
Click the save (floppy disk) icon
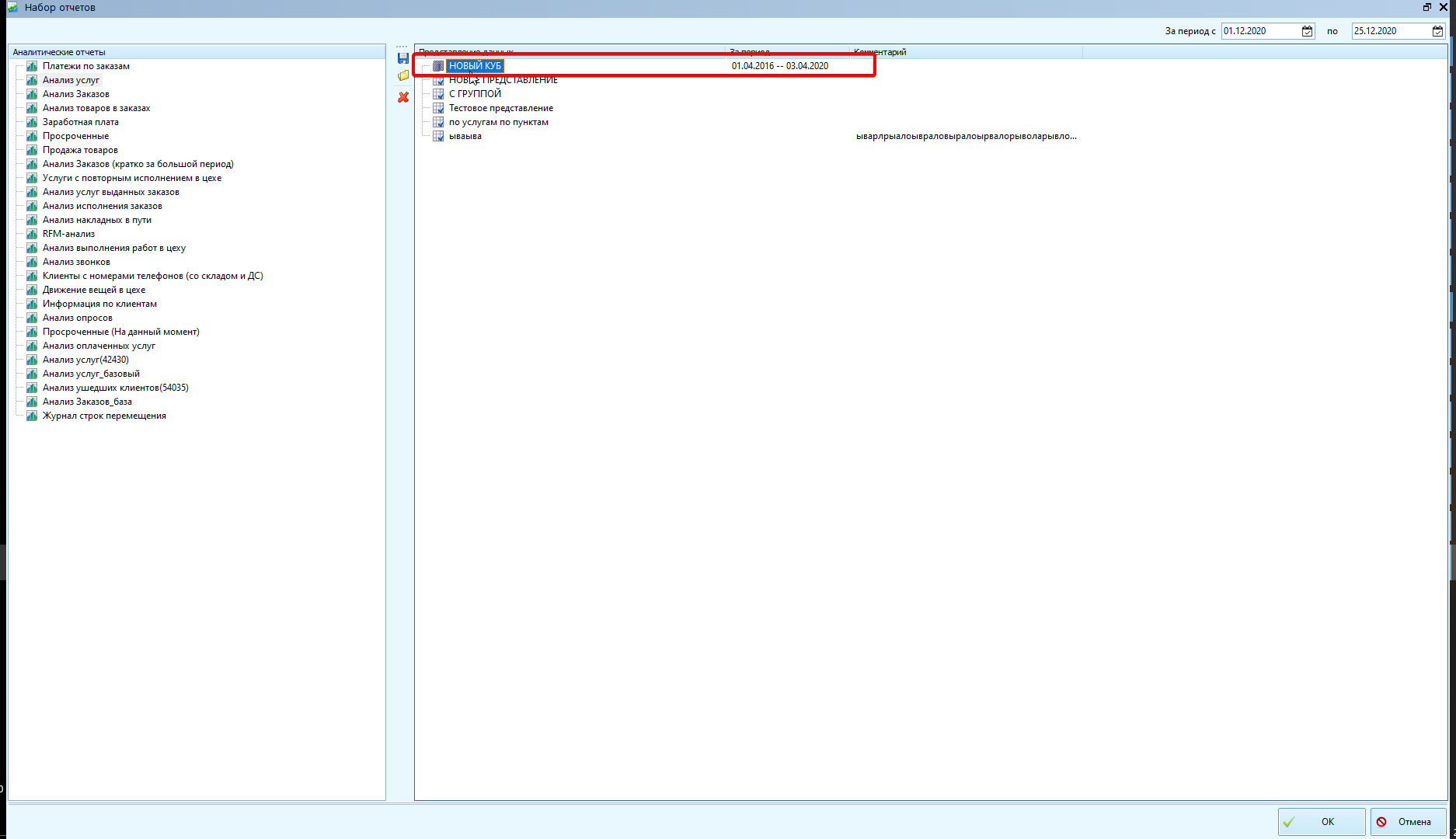click(x=402, y=58)
